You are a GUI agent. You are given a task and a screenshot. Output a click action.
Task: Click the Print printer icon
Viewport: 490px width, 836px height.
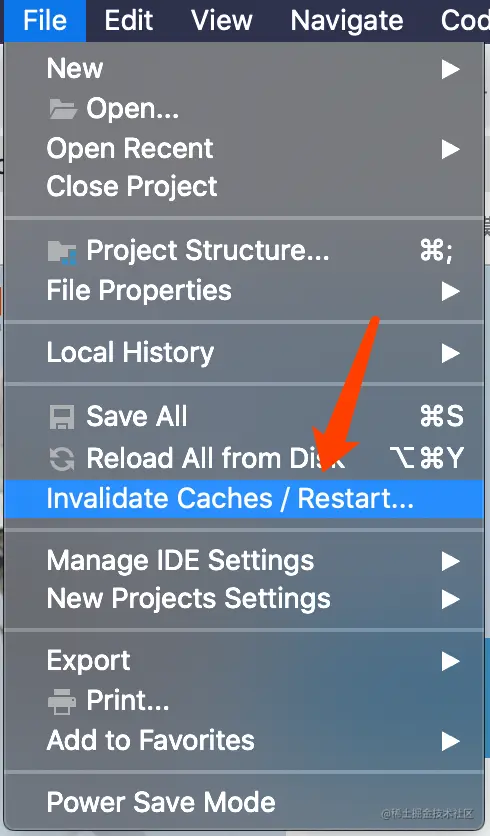62,701
